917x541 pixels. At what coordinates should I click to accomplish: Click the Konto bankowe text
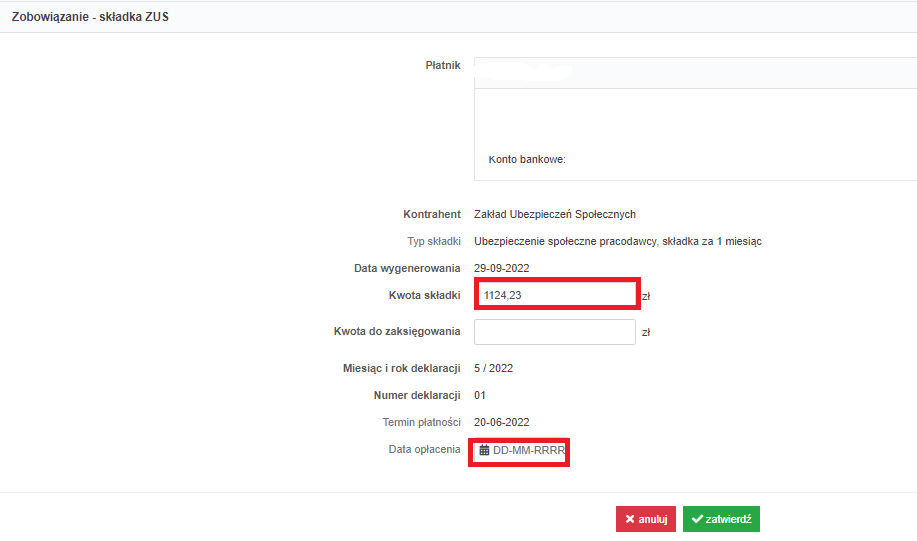click(527, 159)
